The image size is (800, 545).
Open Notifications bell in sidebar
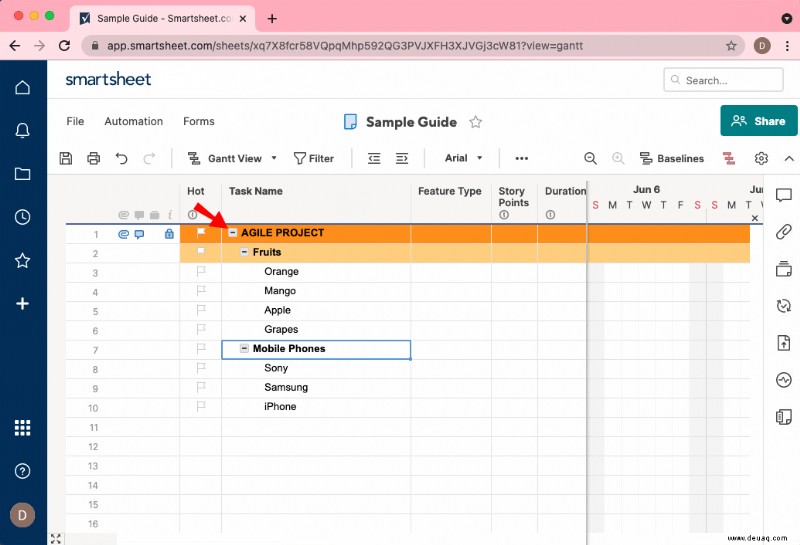(22, 131)
